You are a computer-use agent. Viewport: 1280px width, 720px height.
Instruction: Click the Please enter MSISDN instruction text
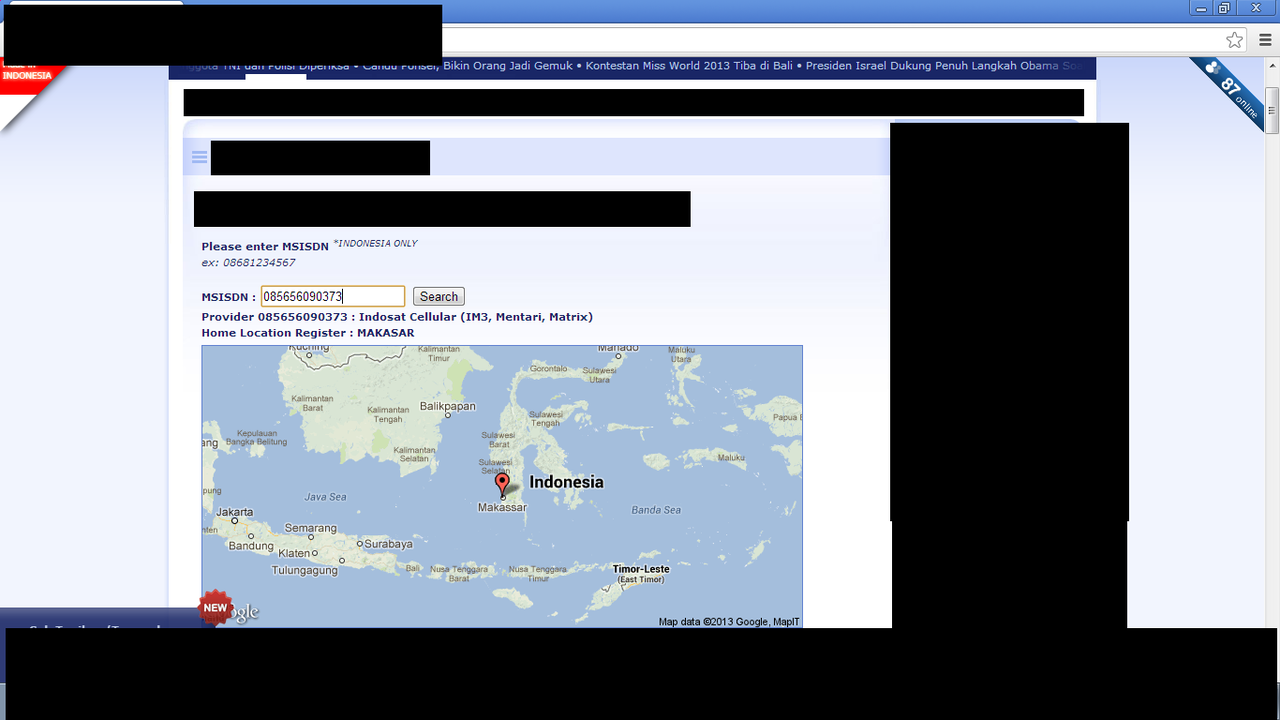click(x=265, y=246)
